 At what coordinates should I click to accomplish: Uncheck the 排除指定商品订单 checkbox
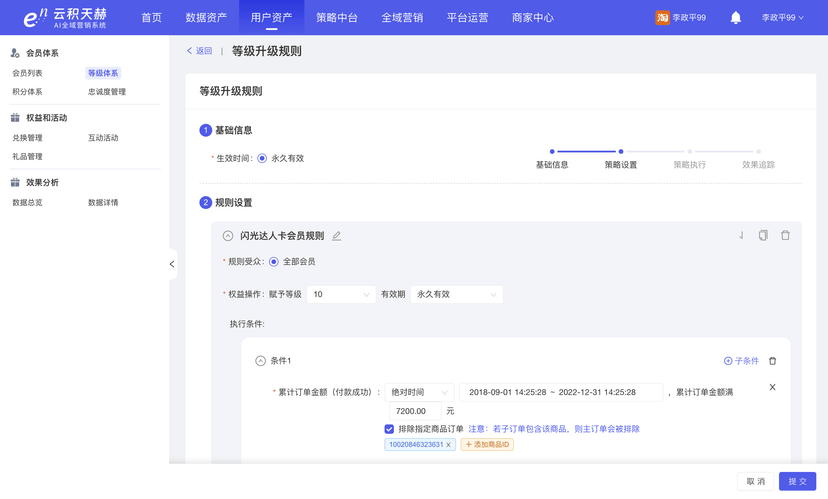pyautogui.click(x=389, y=429)
